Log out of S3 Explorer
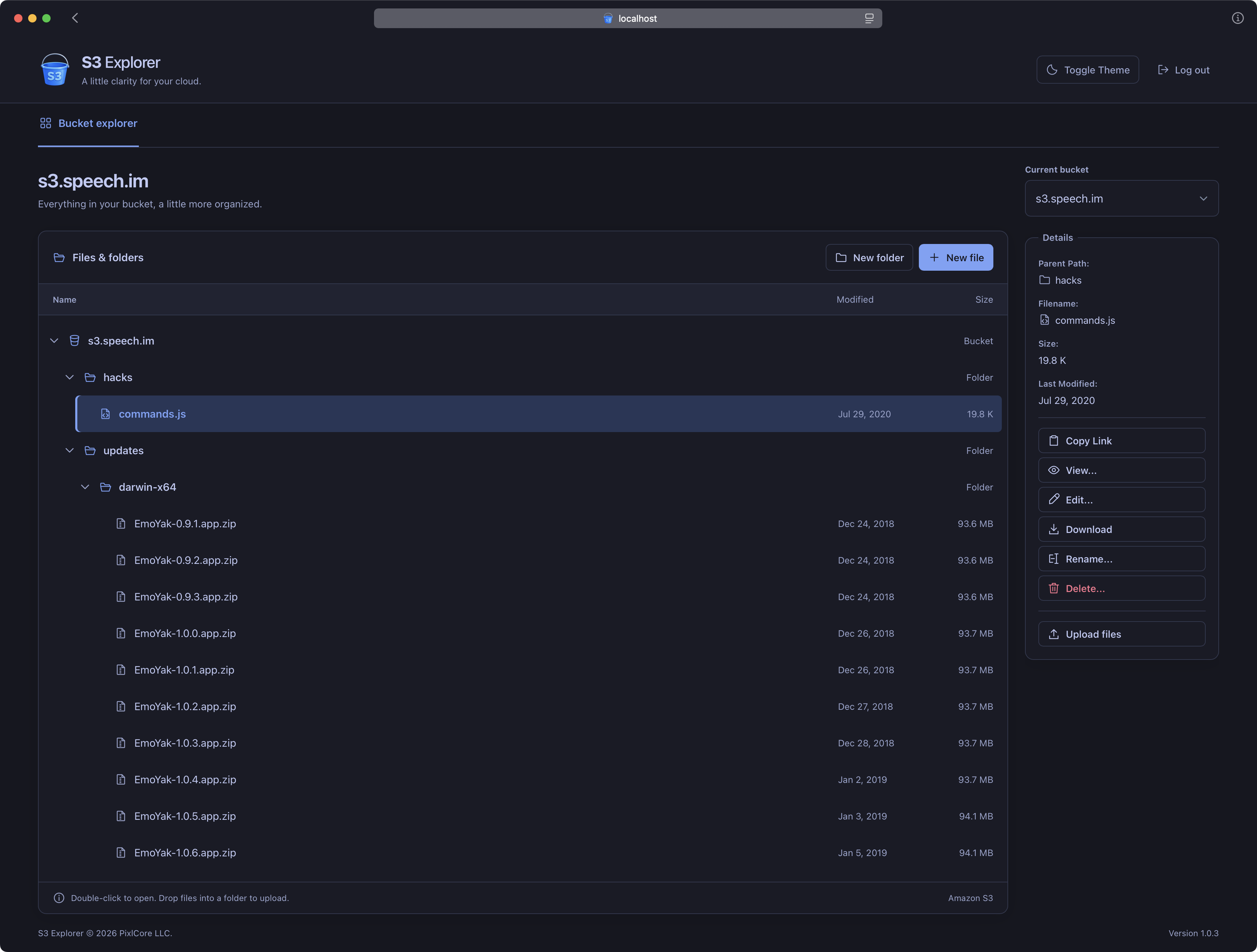The image size is (1257, 952). 1184,70
